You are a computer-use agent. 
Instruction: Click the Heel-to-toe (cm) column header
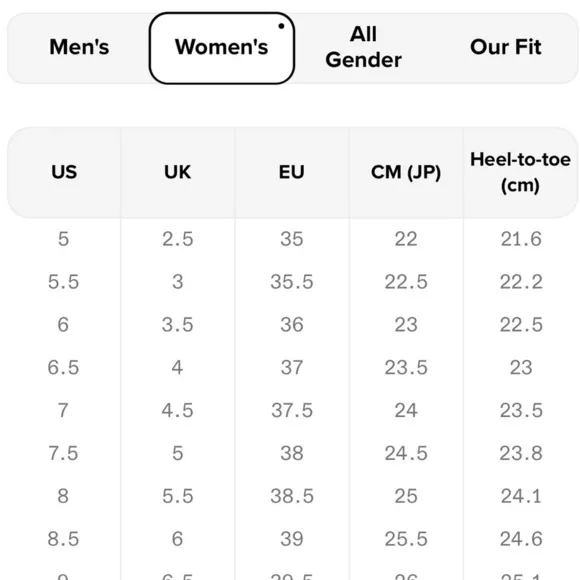[x=520, y=172]
